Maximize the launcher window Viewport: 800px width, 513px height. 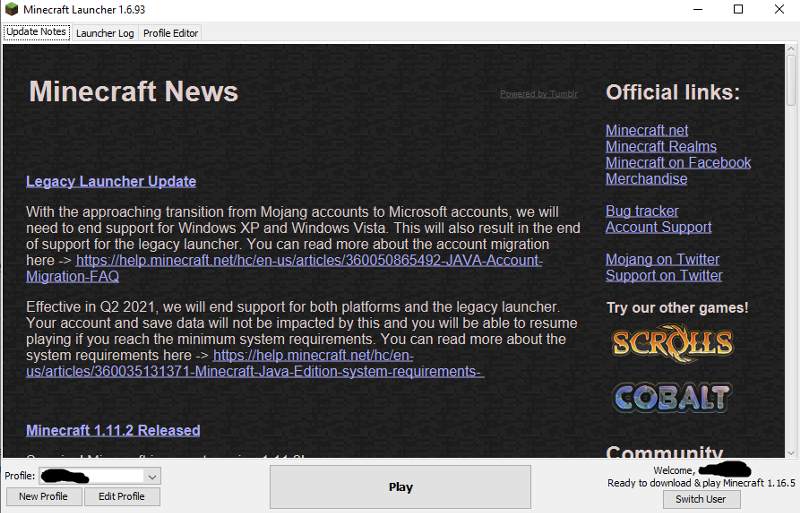point(738,10)
